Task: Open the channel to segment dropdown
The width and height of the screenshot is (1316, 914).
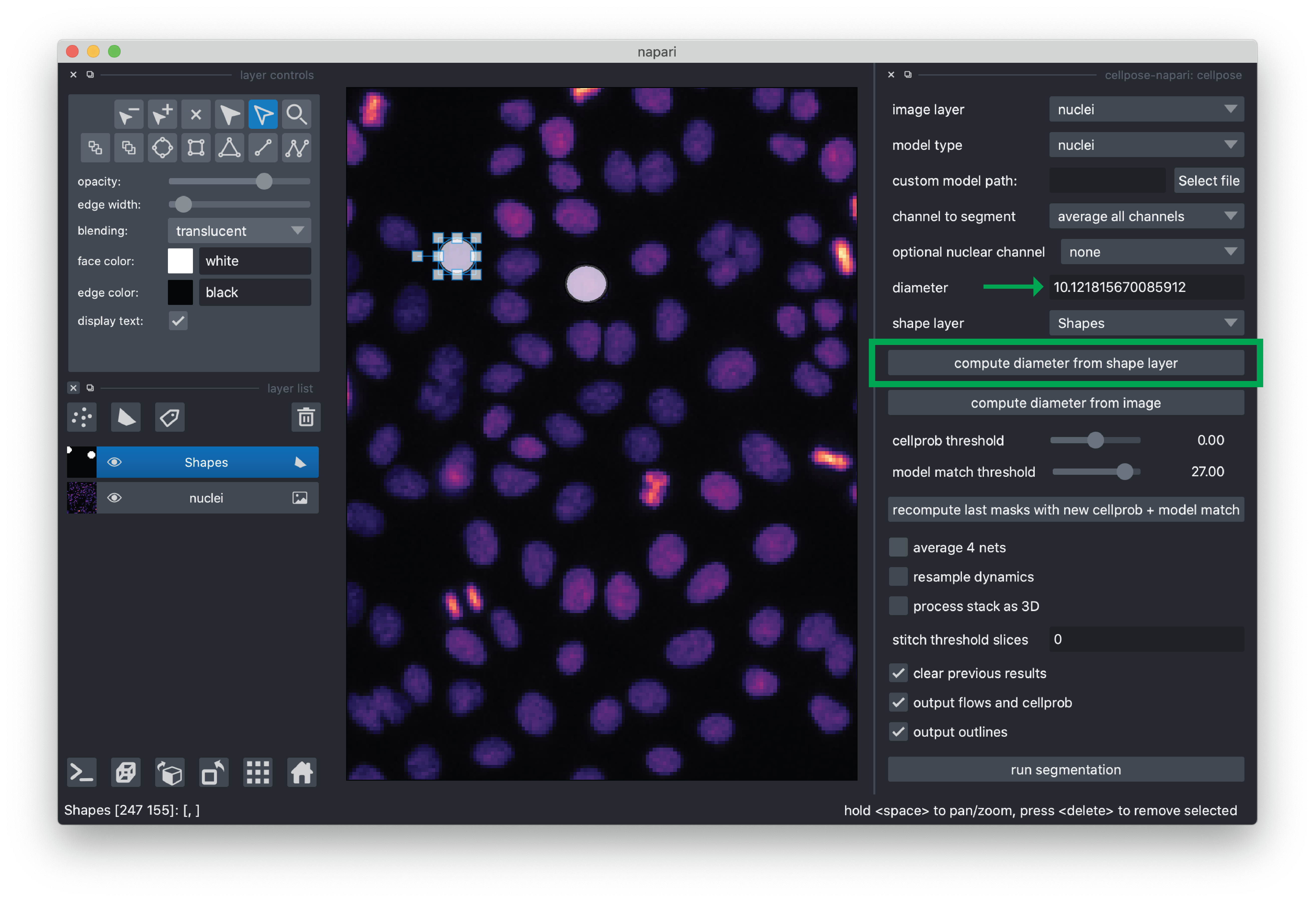Action: point(1146,216)
